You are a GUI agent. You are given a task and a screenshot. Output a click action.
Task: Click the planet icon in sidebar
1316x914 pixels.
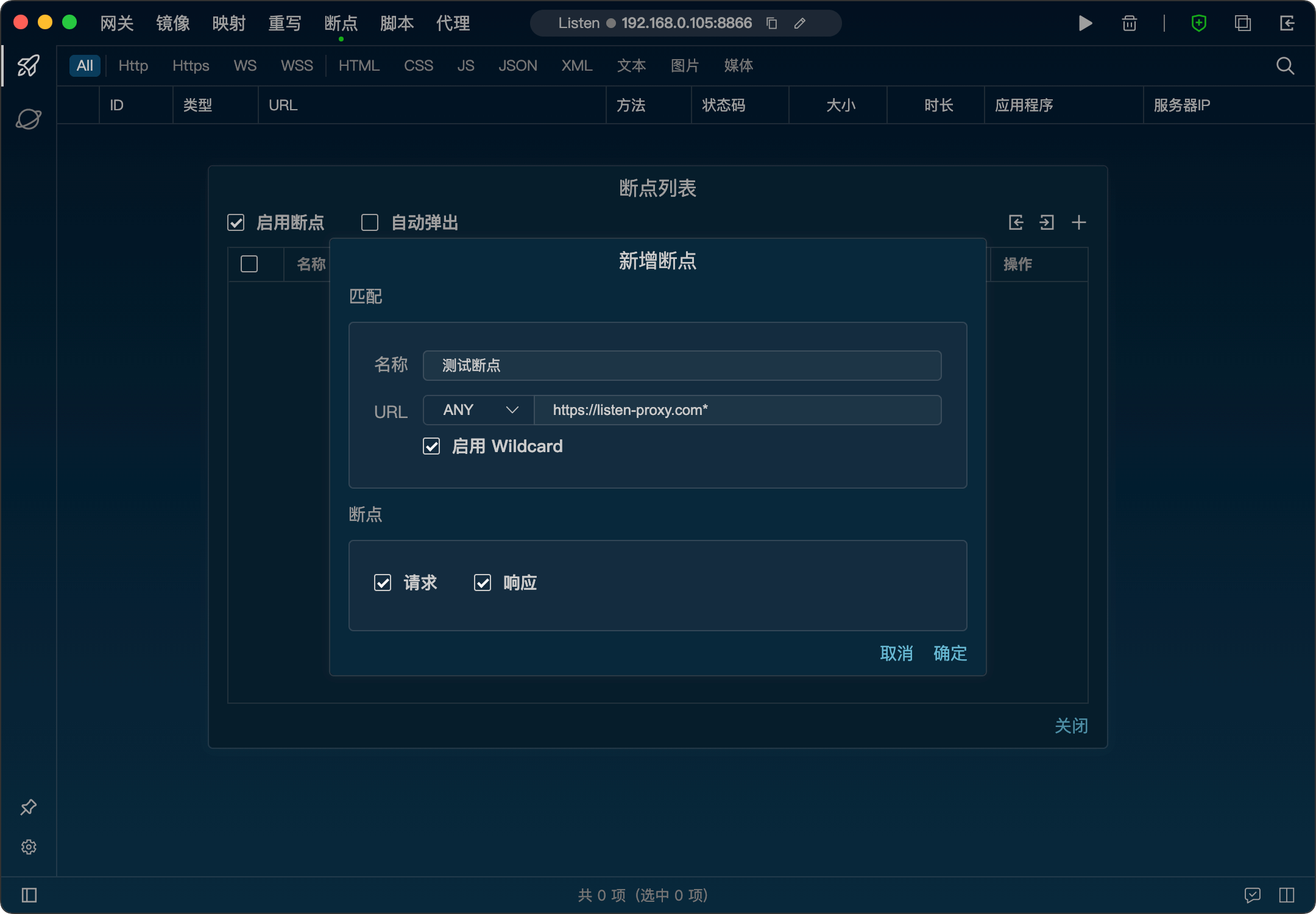pyautogui.click(x=29, y=119)
